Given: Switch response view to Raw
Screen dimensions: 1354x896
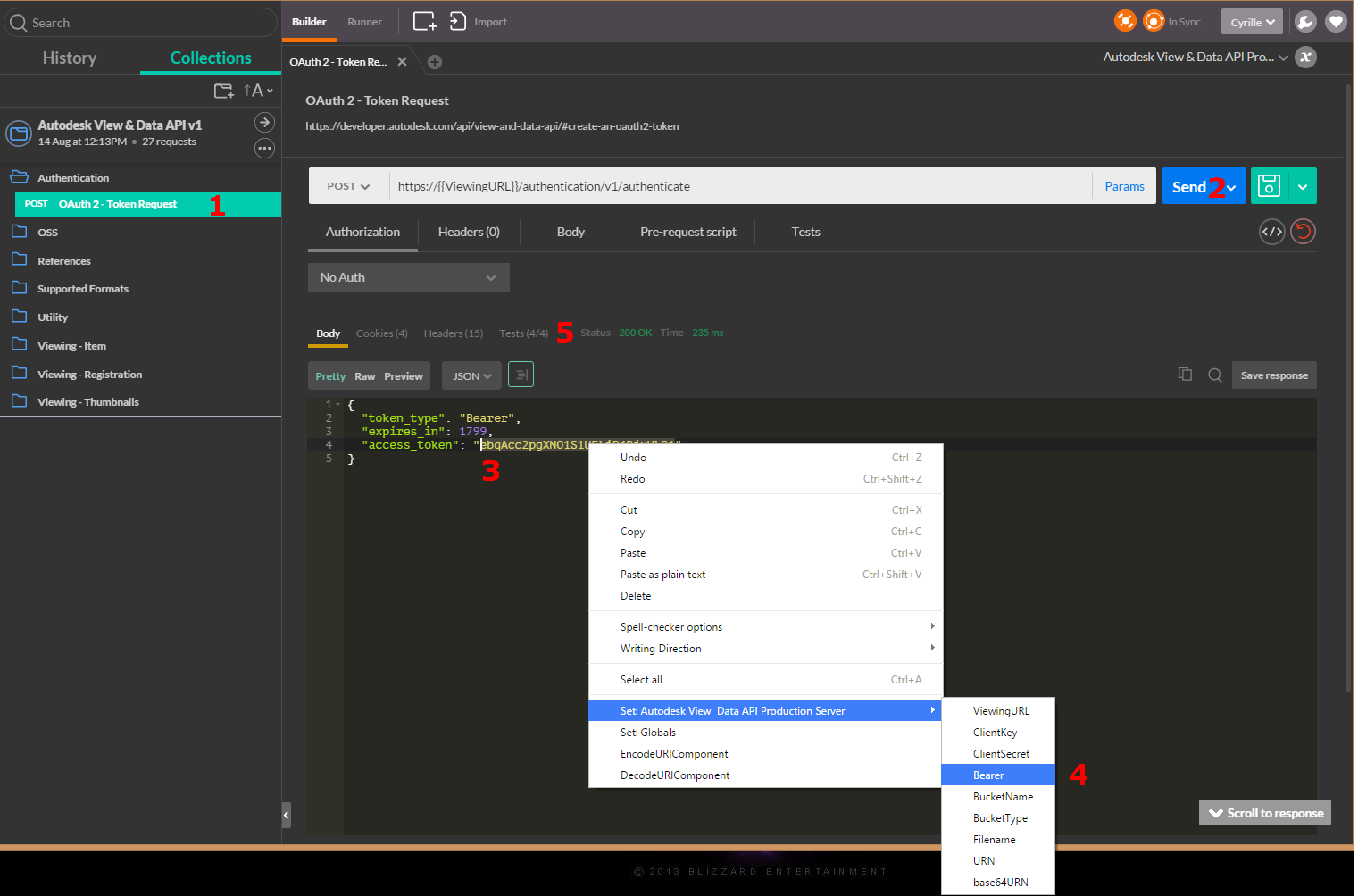Looking at the screenshot, I should (364, 376).
